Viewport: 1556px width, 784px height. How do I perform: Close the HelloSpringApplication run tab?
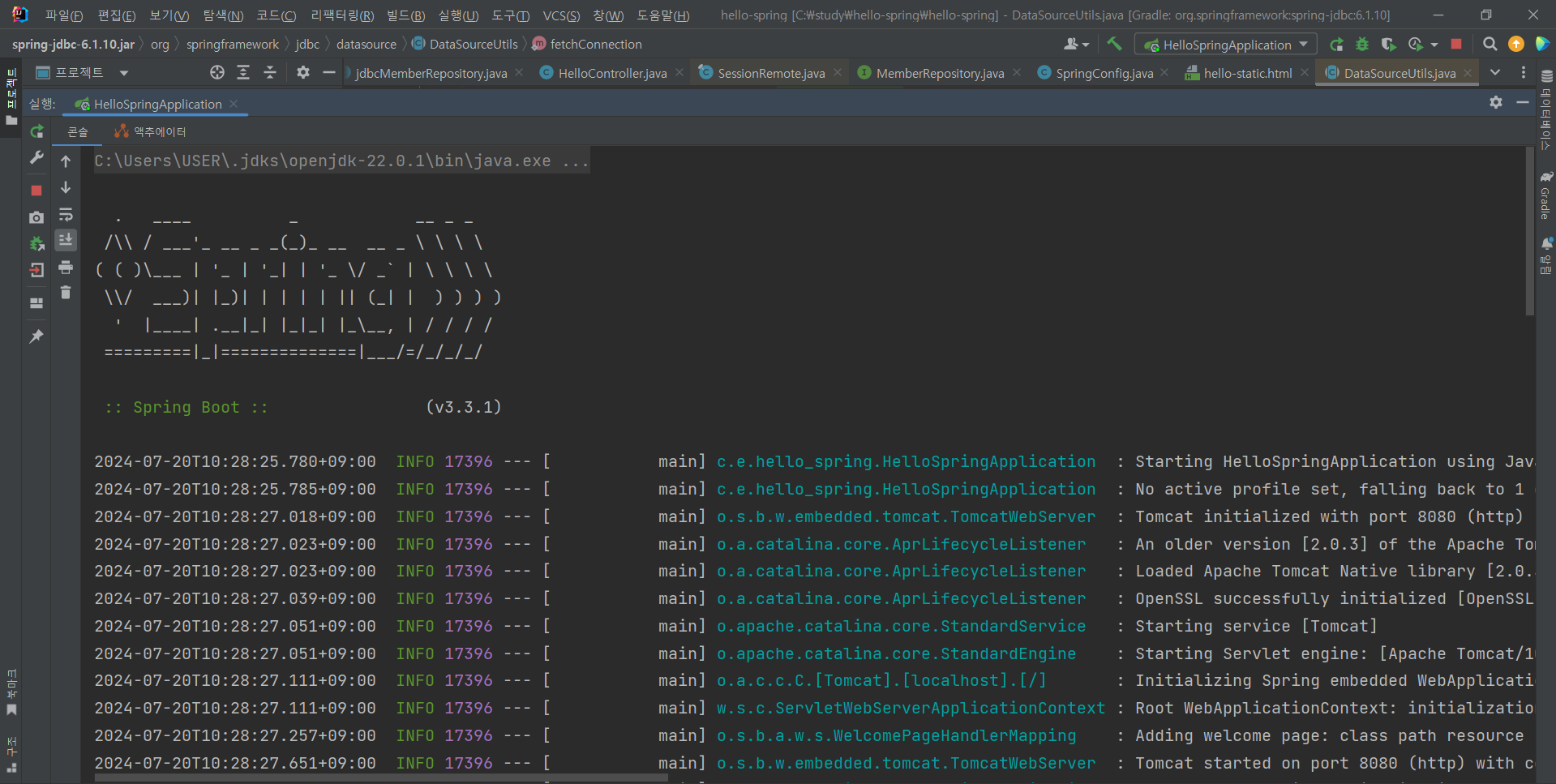click(234, 104)
